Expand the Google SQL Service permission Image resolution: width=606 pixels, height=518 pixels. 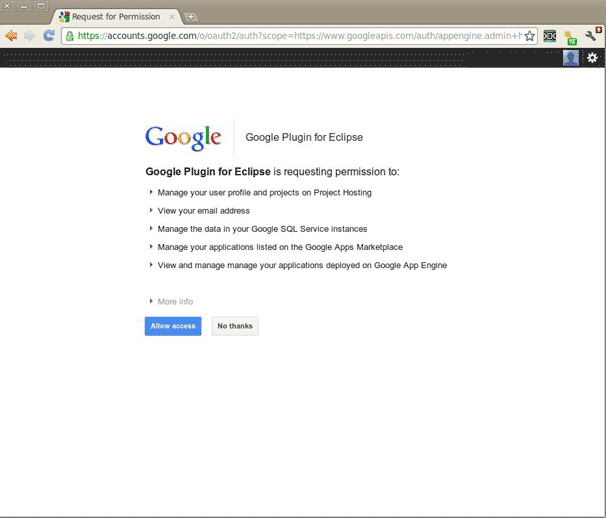pos(151,228)
